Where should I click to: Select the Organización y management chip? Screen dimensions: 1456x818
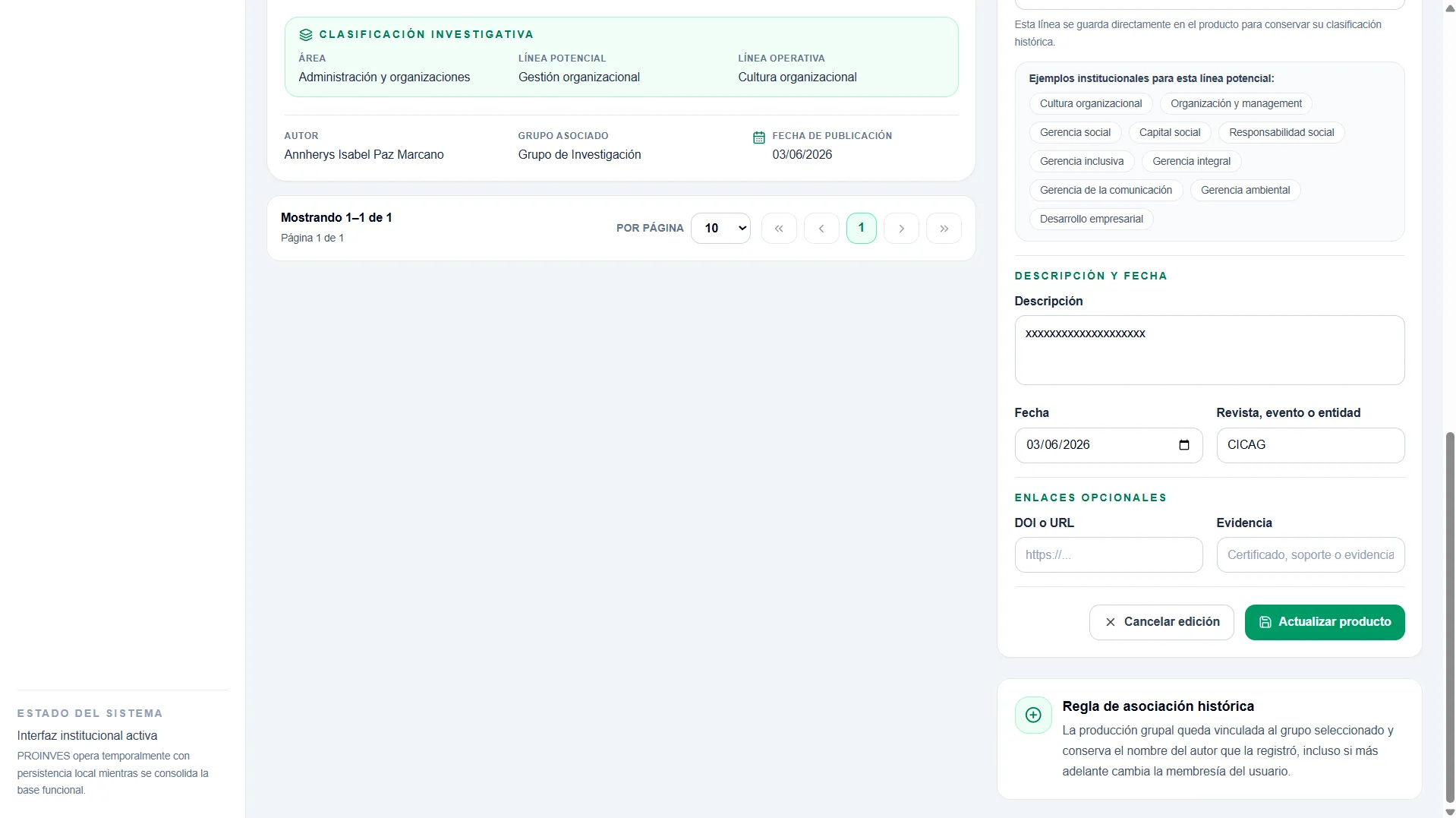pos(1236,104)
